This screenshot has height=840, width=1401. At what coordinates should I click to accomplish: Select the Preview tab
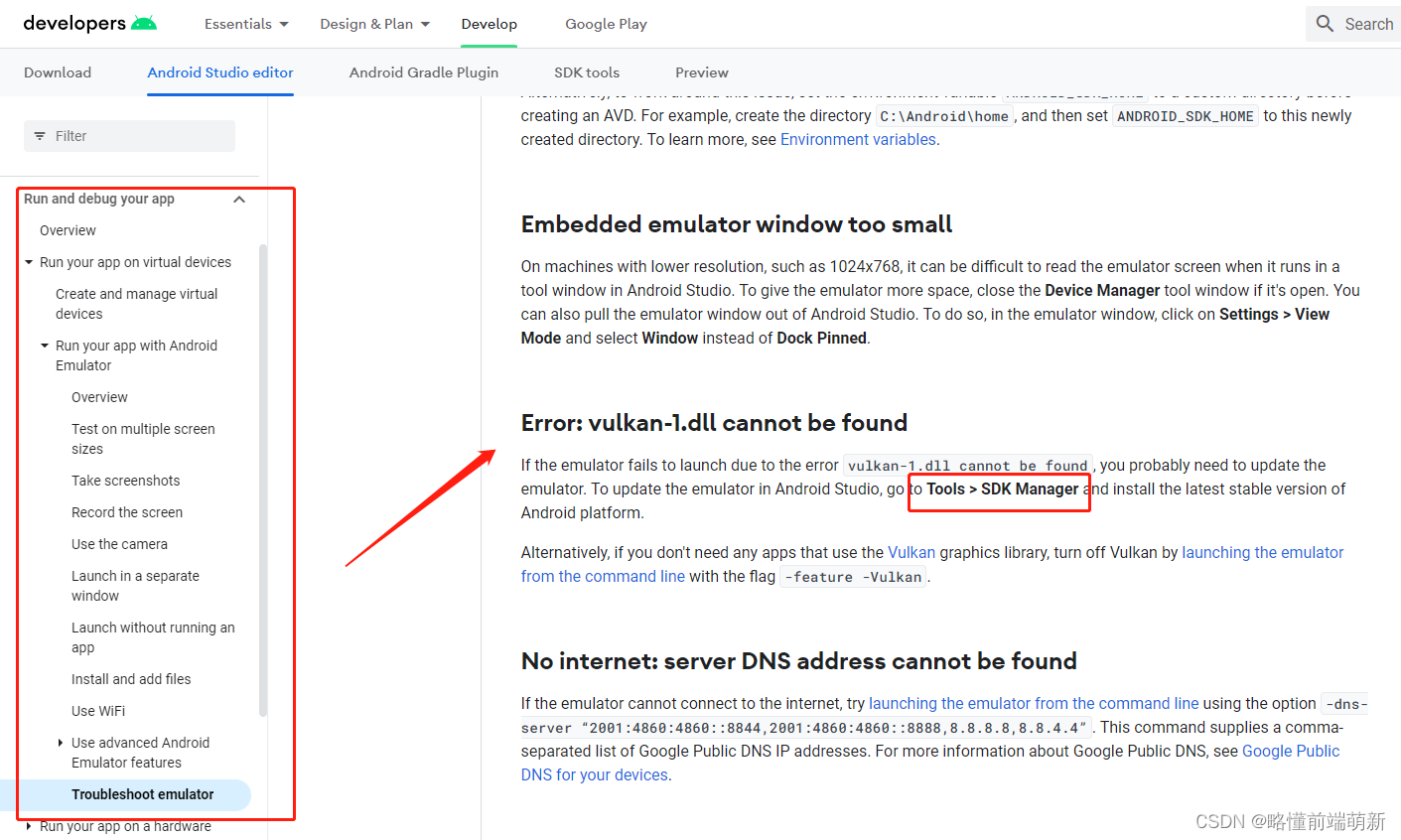coord(701,71)
